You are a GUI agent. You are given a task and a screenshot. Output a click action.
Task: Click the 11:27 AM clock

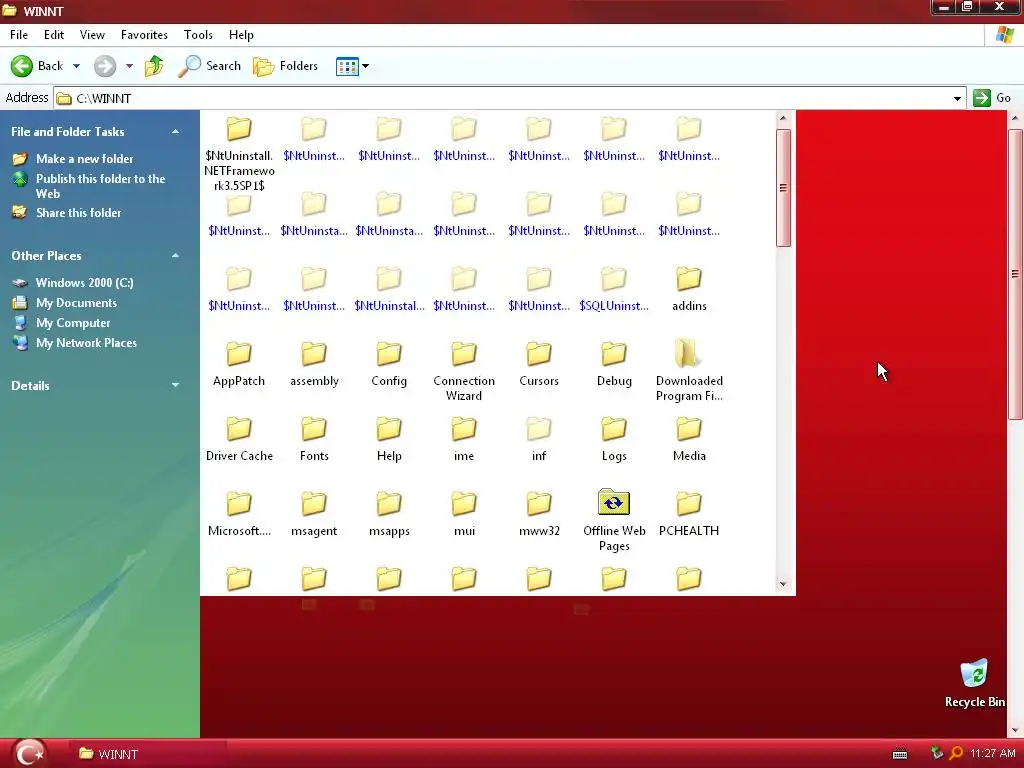click(993, 754)
